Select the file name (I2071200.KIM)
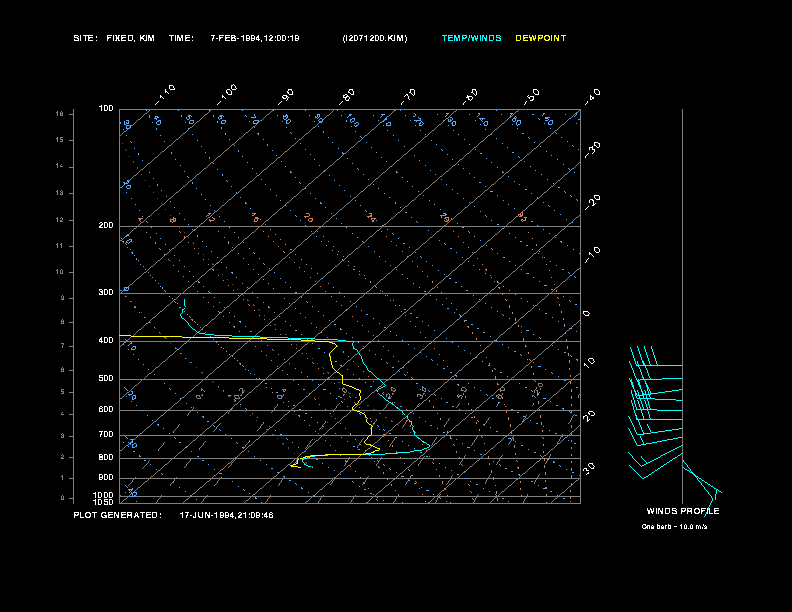 (x=375, y=38)
